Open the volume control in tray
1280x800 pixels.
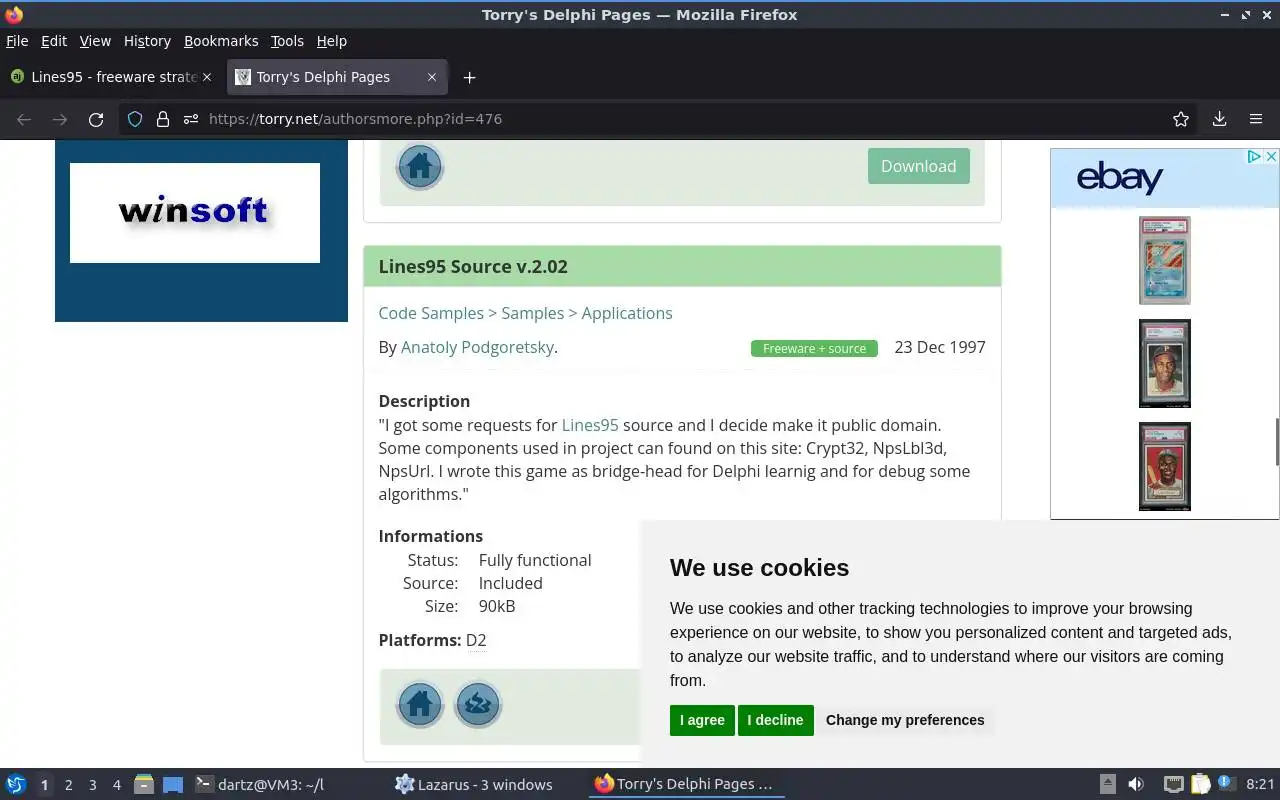(1136, 785)
